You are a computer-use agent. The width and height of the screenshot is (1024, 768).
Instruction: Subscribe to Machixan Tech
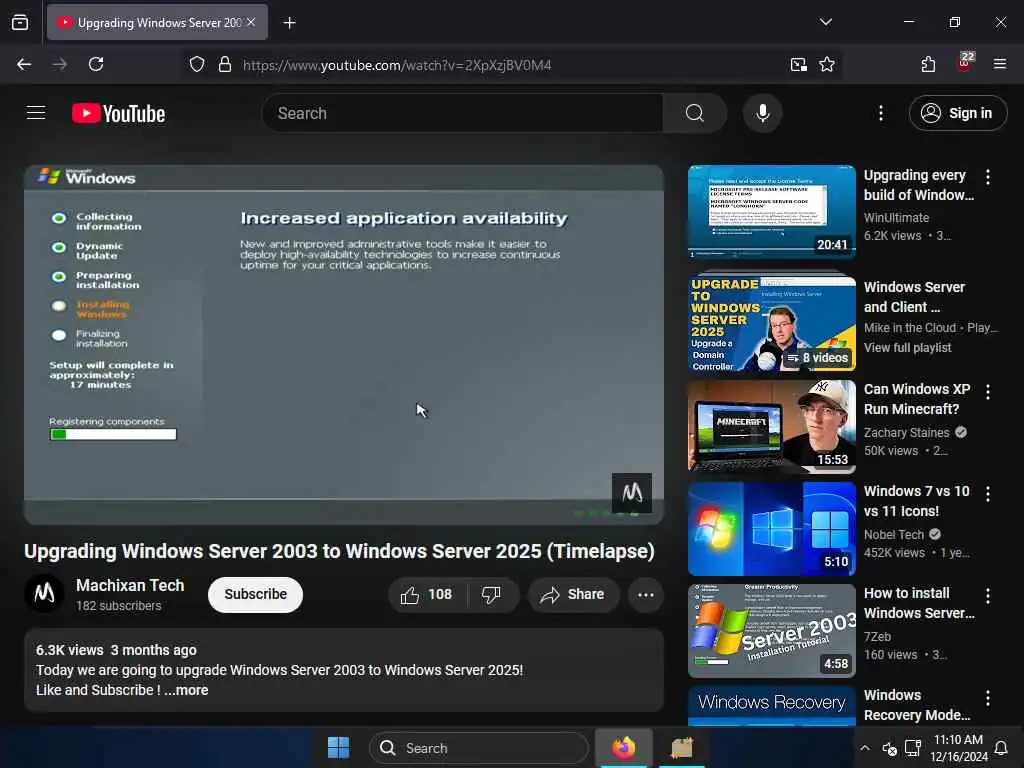(x=255, y=594)
